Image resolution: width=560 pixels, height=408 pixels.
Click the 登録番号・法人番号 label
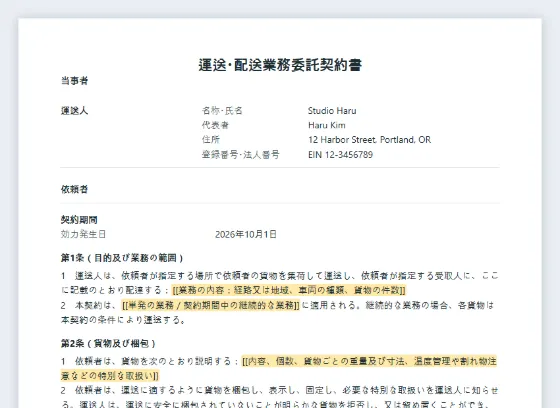click(241, 155)
